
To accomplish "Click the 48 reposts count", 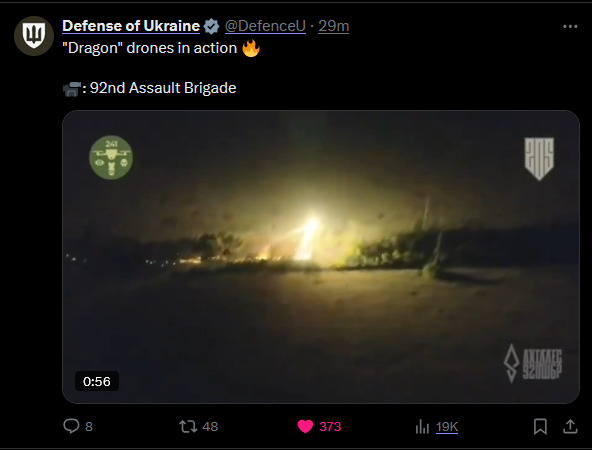I will tap(210, 427).
